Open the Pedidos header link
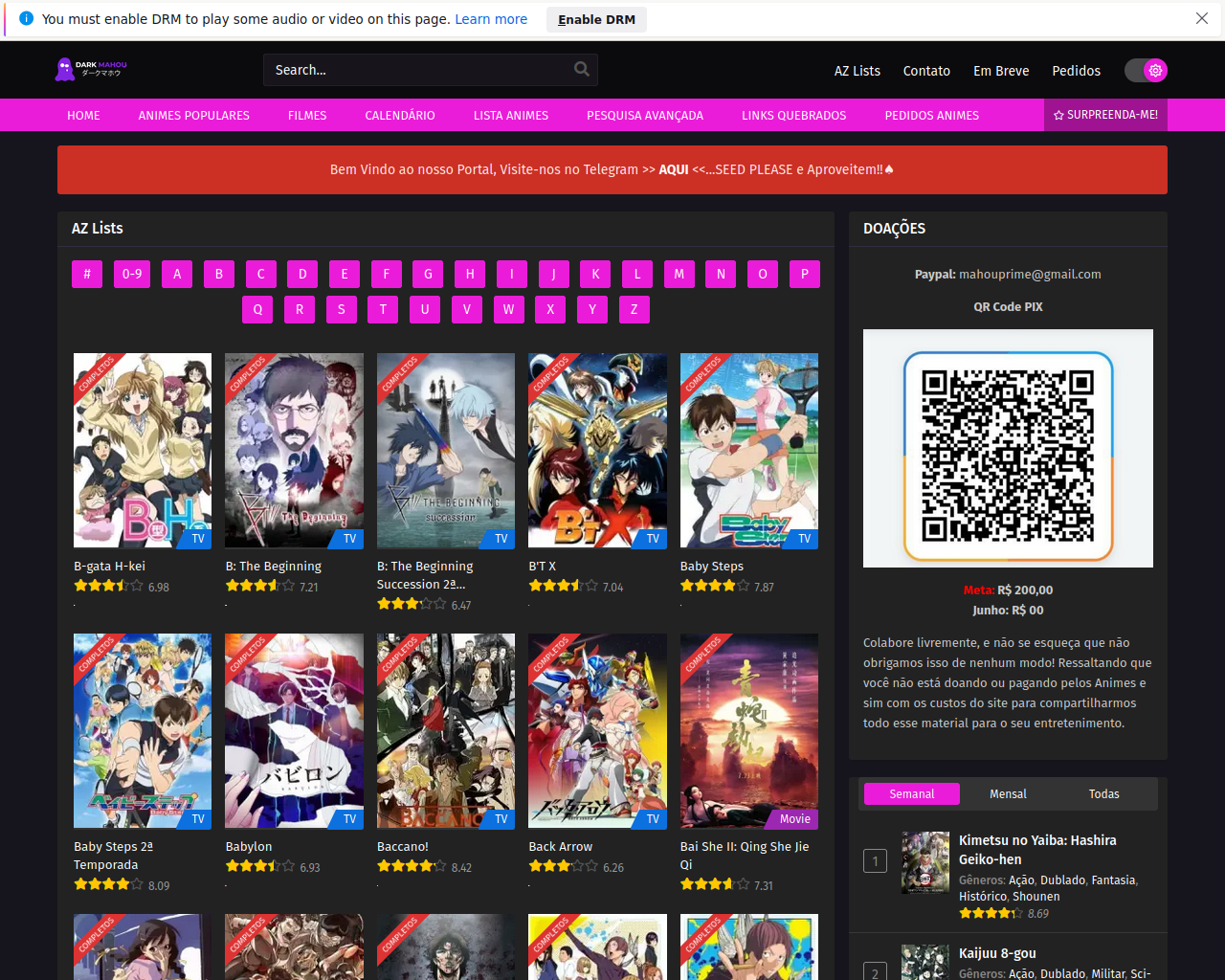This screenshot has height=980, width=1225. 1076,71
